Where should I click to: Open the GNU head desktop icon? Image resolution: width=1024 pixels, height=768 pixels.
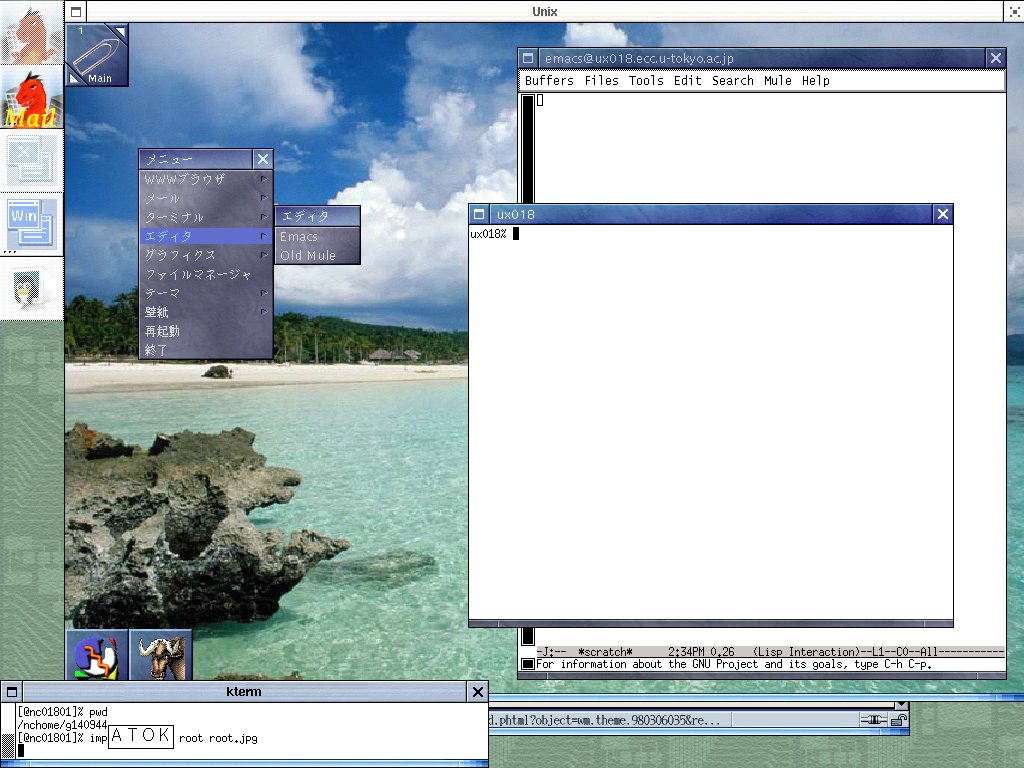[160, 656]
